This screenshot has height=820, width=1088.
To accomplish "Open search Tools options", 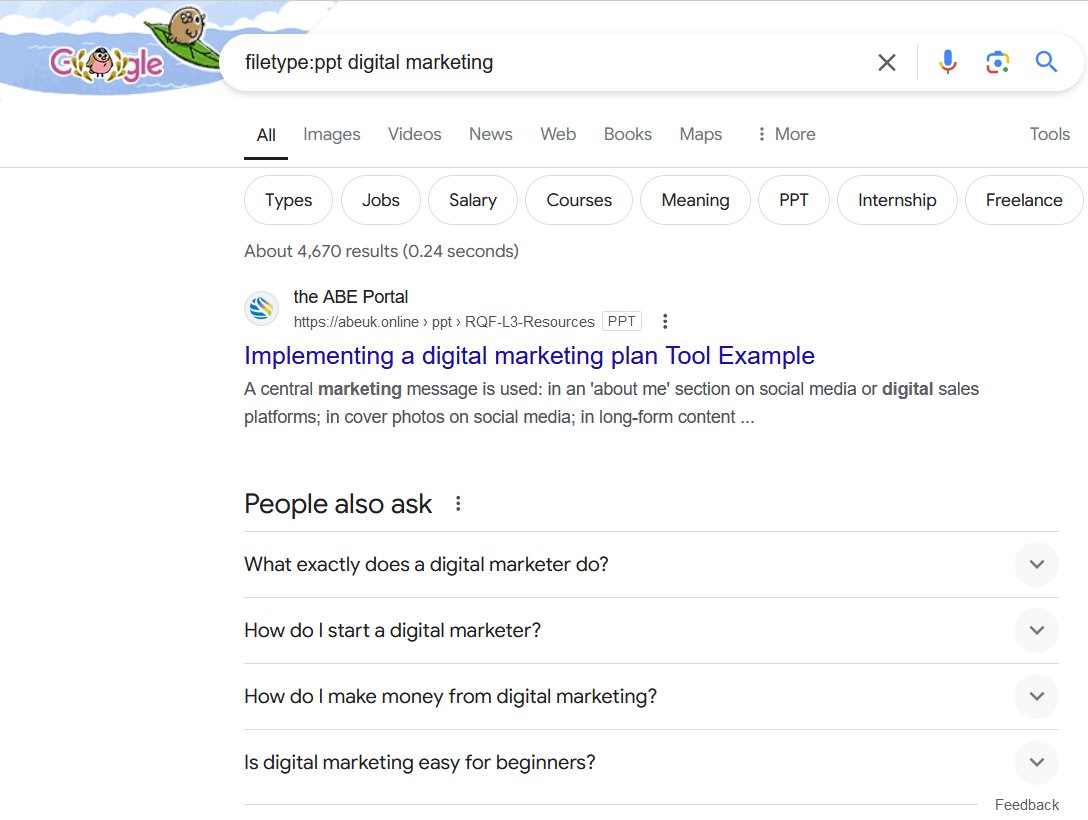I will (x=1049, y=134).
